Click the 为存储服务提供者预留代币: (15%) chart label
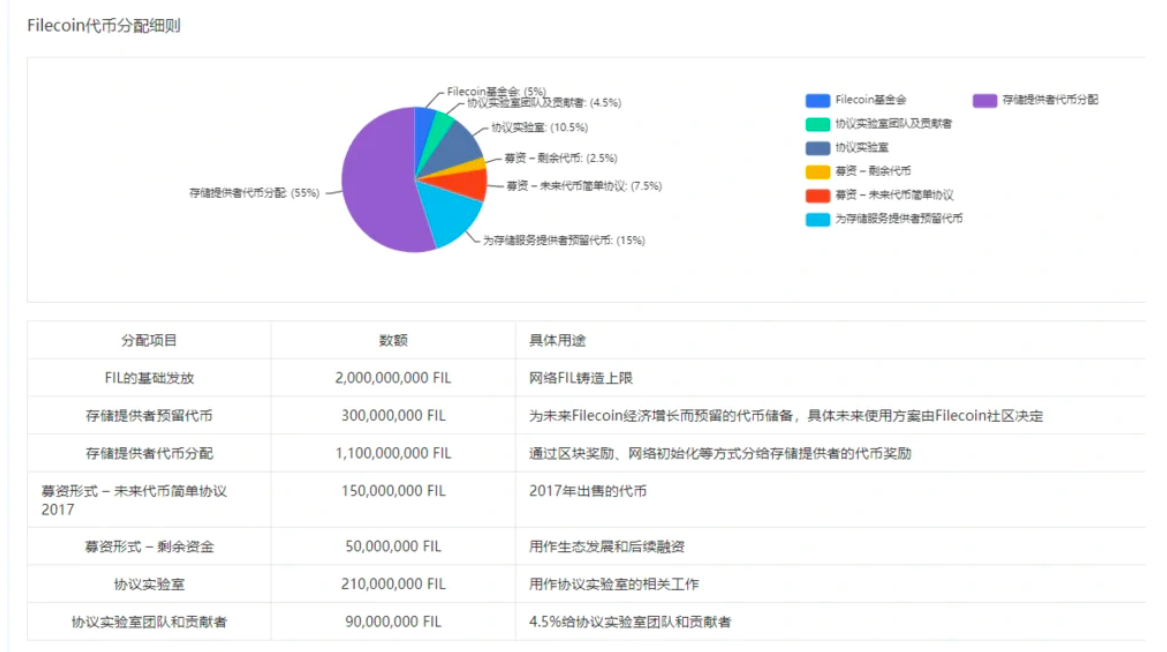 [563, 240]
